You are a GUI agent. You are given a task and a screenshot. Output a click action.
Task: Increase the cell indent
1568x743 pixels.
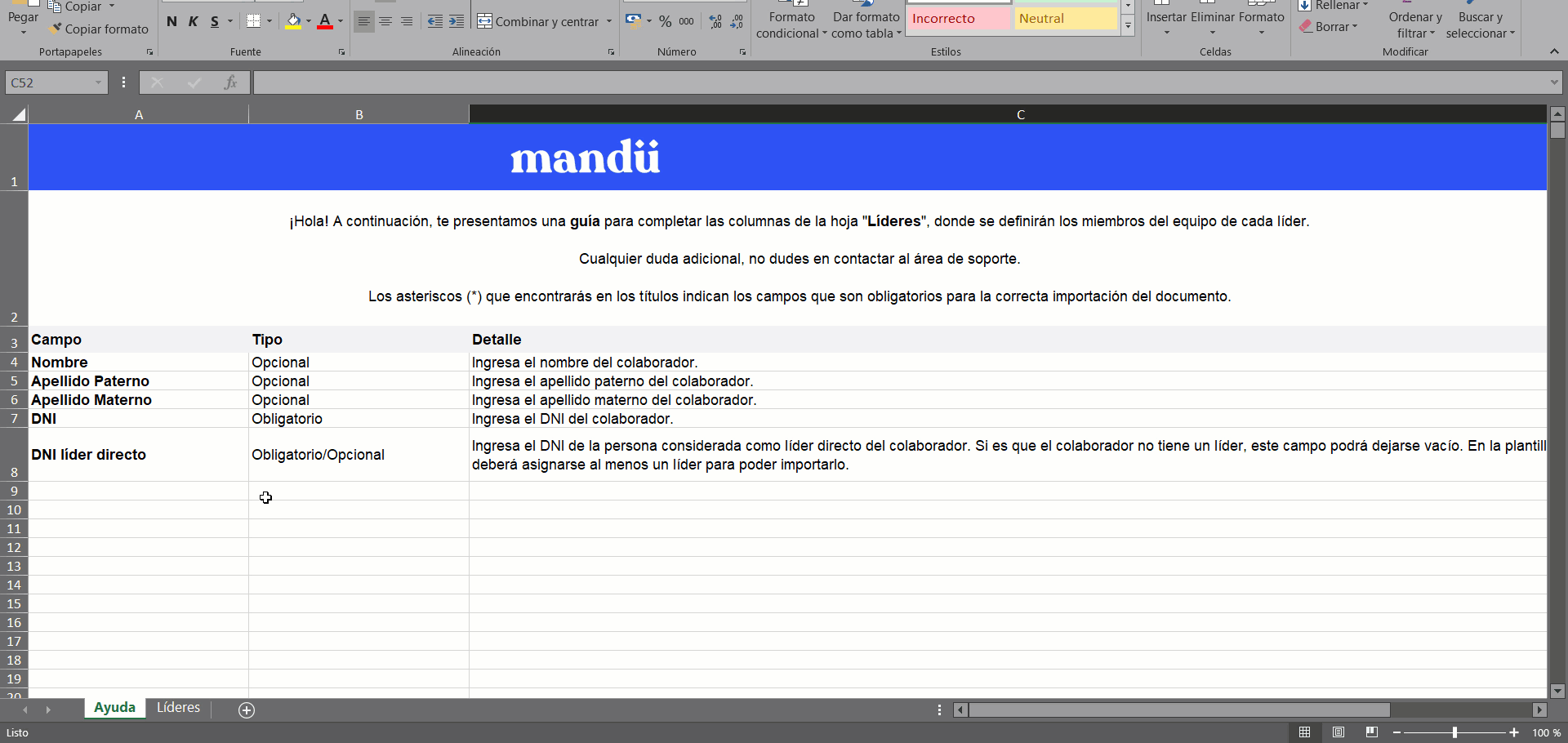coord(457,22)
